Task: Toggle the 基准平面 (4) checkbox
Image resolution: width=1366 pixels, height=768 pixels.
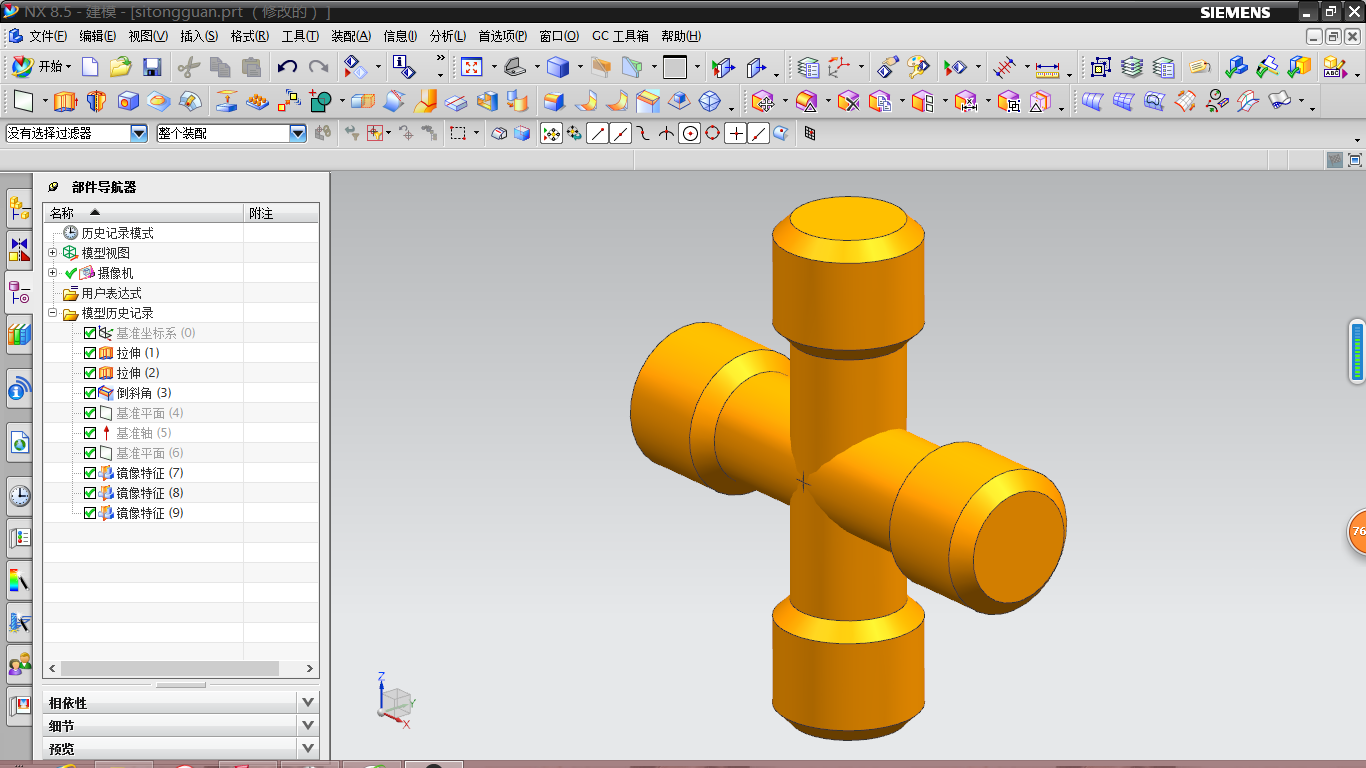Action: (90, 413)
